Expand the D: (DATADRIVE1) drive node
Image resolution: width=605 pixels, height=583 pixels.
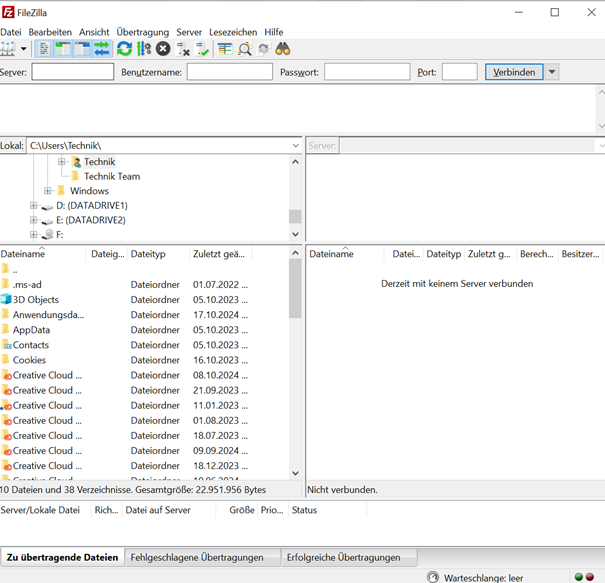point(34,206)
